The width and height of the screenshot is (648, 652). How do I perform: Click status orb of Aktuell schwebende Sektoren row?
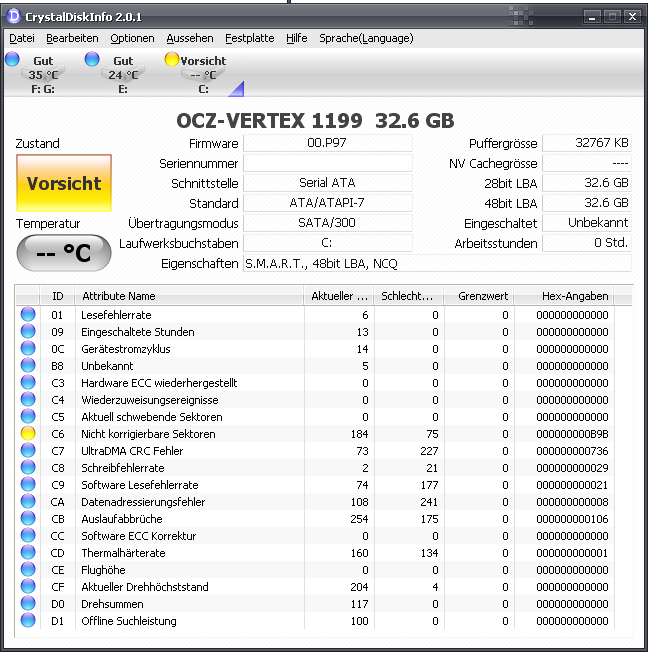[28, 416]
